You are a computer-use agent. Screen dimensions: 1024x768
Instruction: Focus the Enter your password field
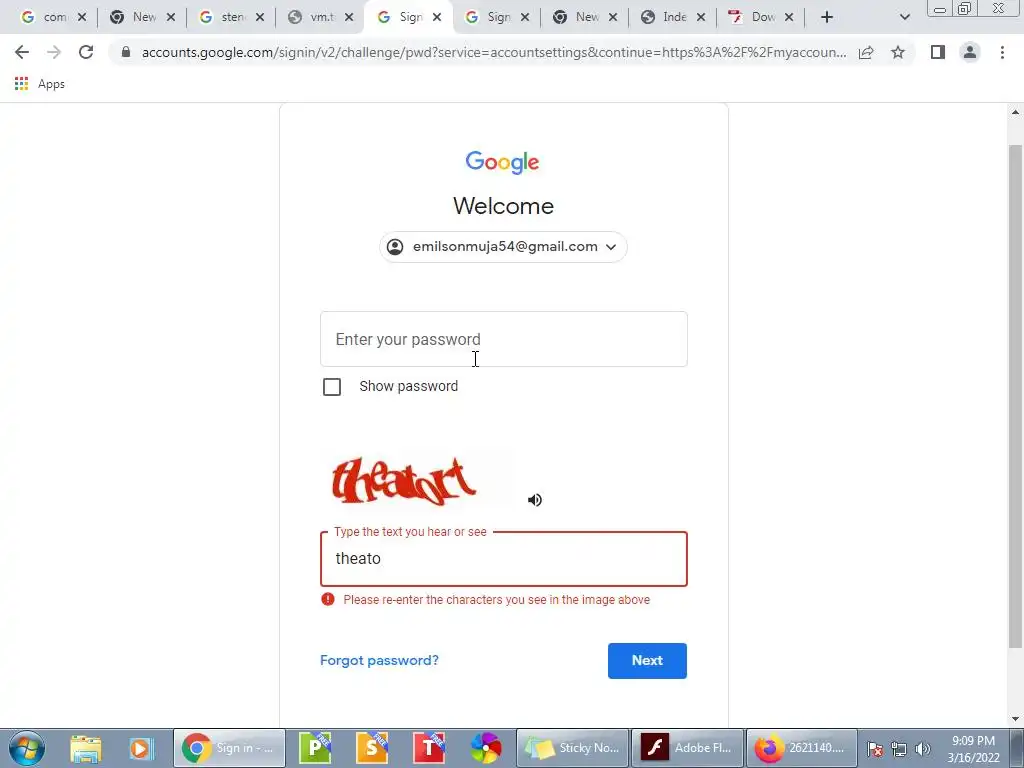504,339
